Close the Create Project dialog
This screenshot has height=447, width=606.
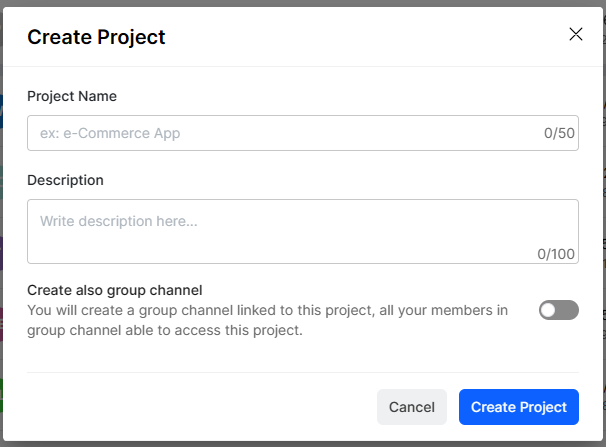pyautogui.click(x=575, y=34)
